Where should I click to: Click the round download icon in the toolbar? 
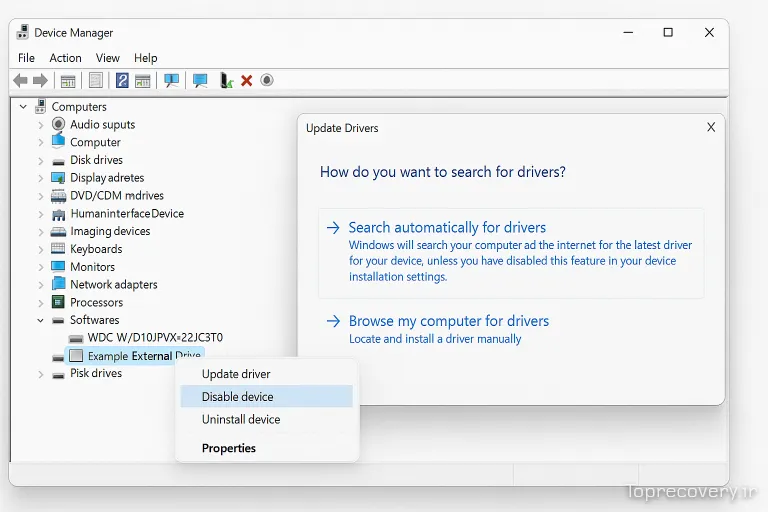pos(267,80)
